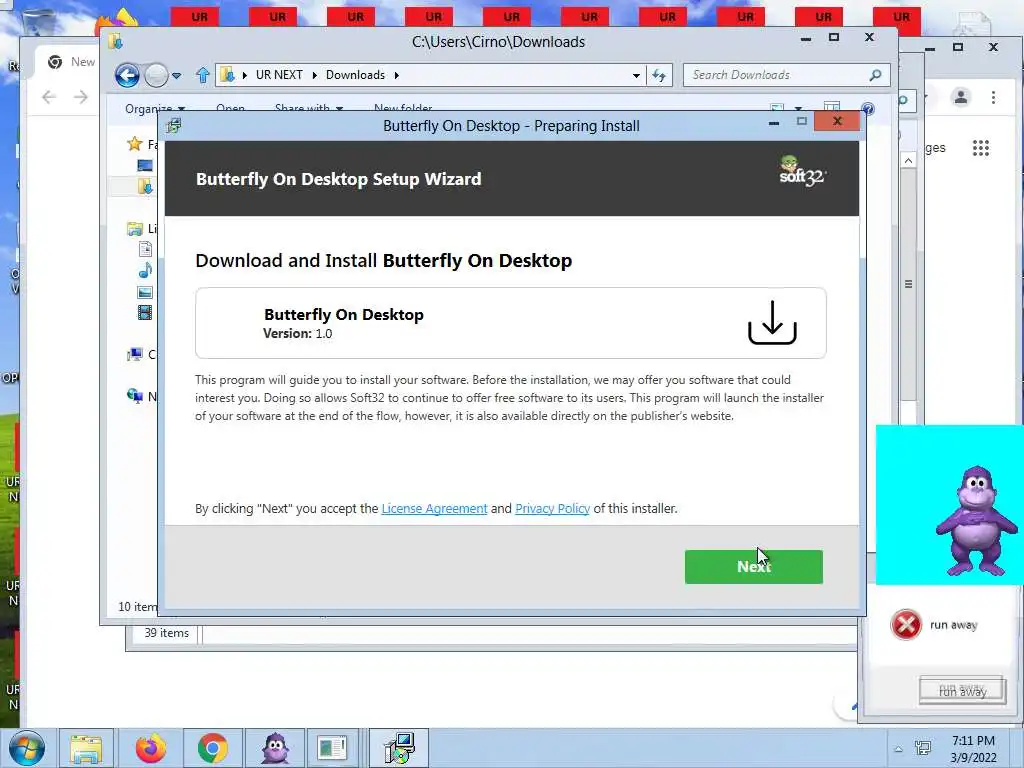
Task: Click the search magnifier icon in Explorer
Action: [876, 75]
